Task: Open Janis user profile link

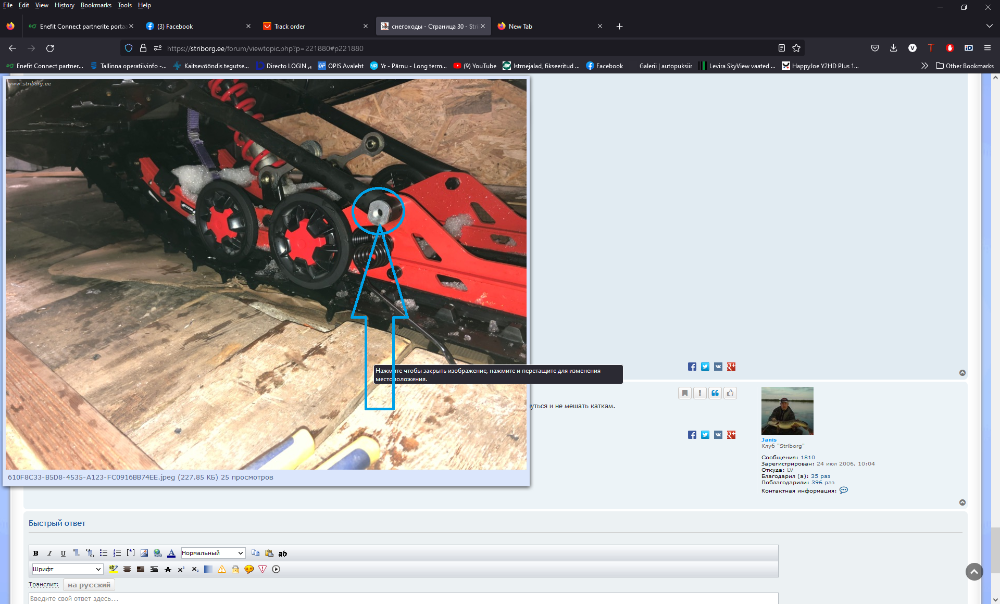Action: pos(768,439)
